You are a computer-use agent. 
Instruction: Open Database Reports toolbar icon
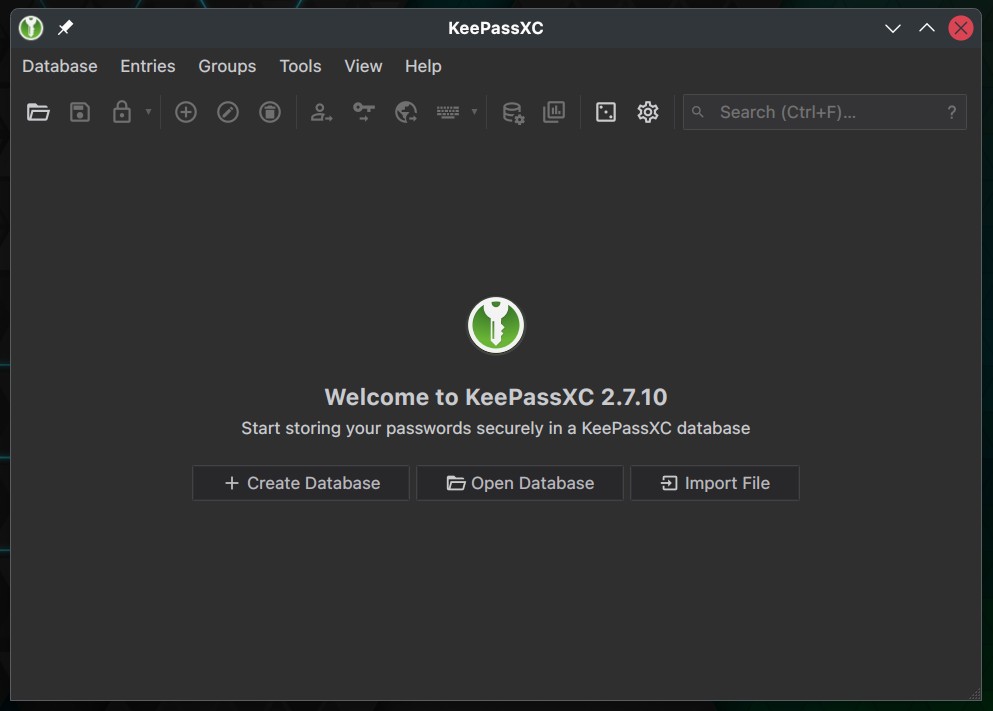click(554, 112)
